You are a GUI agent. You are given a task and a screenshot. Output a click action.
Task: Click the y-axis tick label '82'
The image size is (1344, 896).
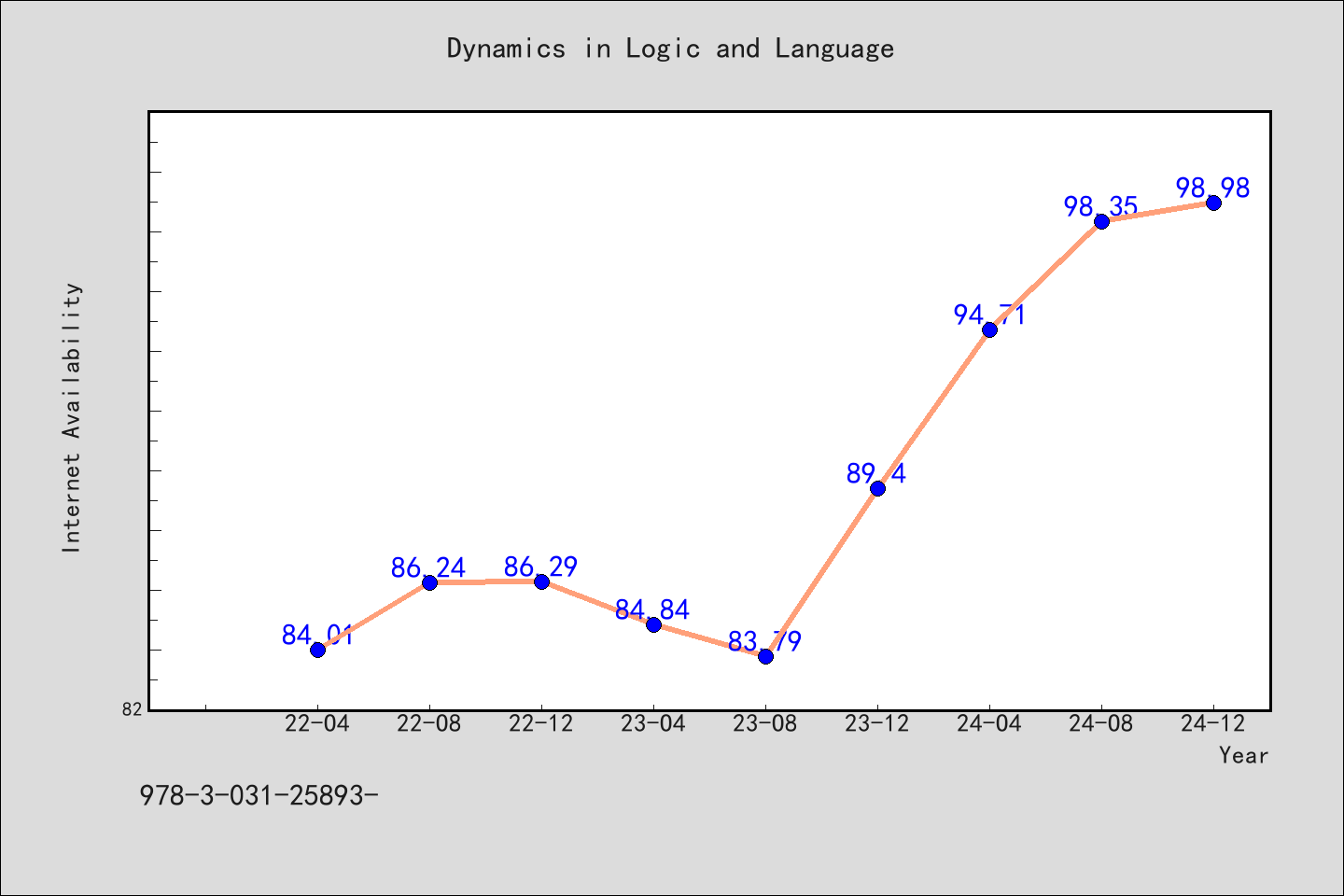click(132, 709)
